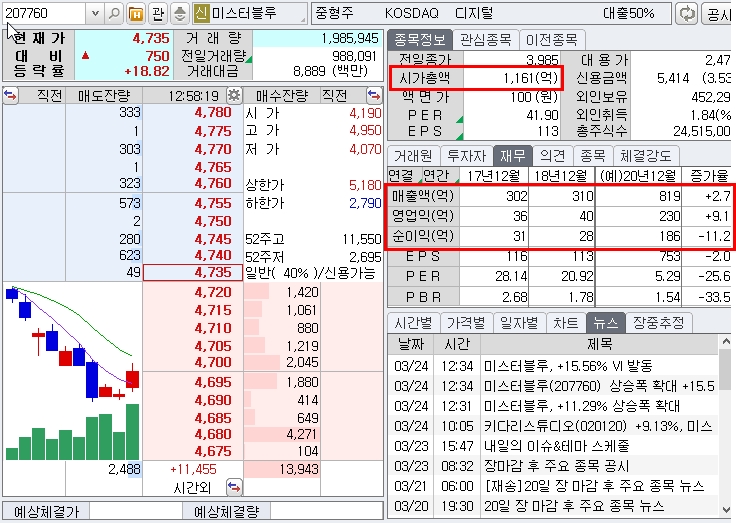Click the (예)20년12월 column header
This screenshot has width=736, height=523.
(638, 176)
